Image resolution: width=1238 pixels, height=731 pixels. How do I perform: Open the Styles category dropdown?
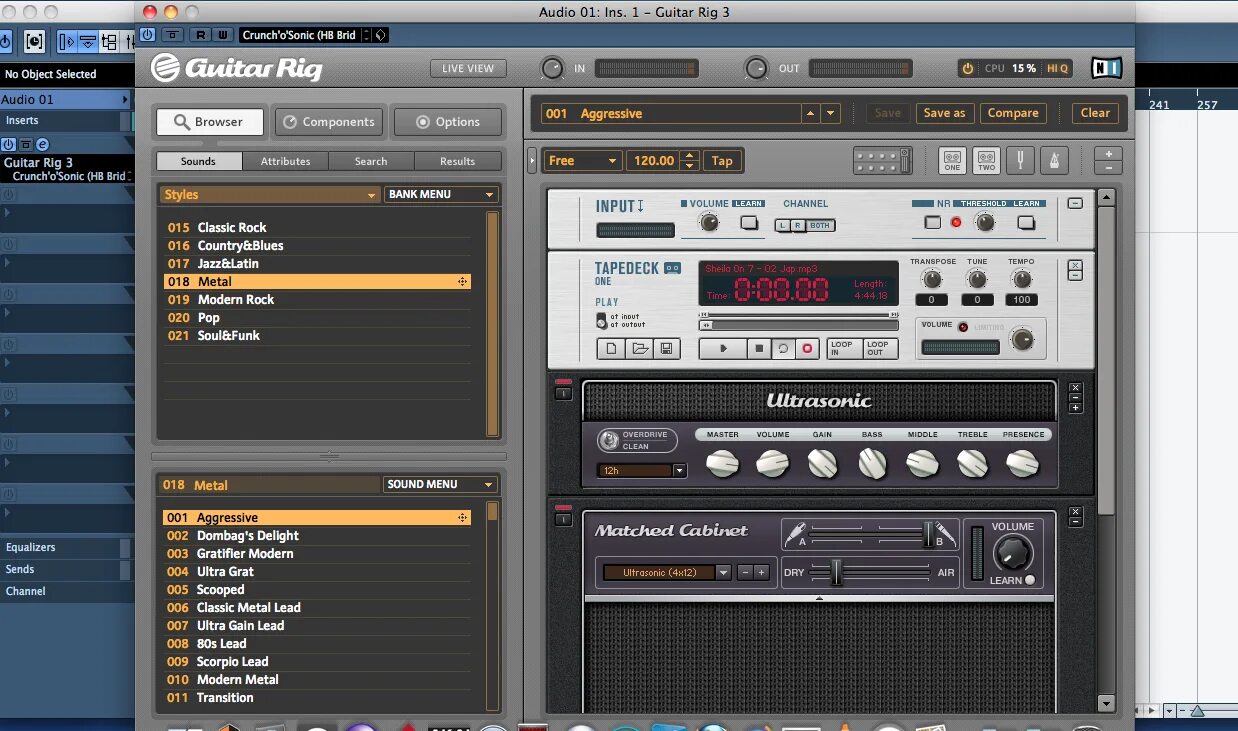[270, 195]
